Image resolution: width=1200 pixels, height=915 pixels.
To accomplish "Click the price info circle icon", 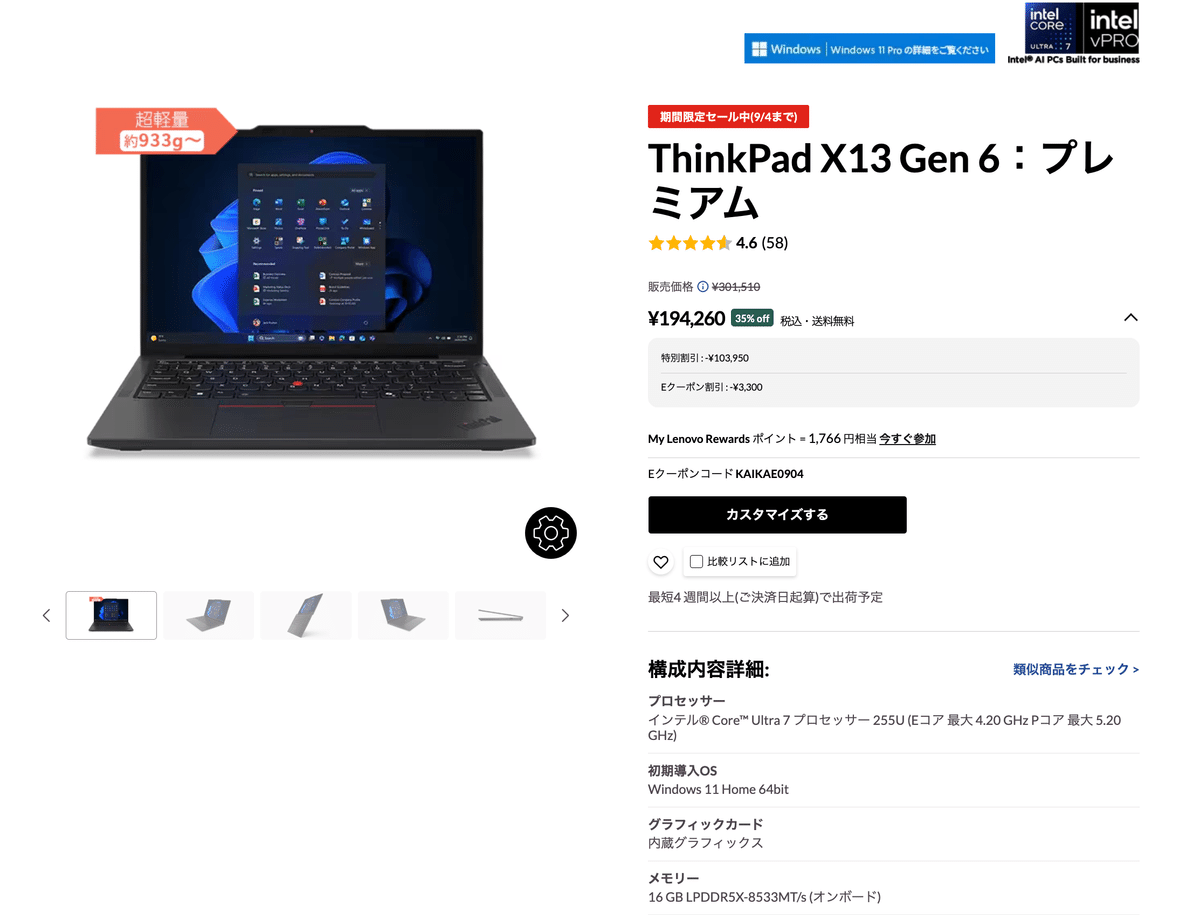I will click(703, 287).
